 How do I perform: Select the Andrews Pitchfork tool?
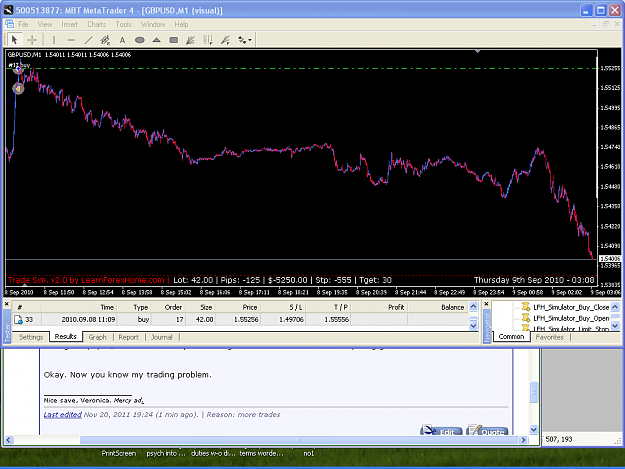click(225, 40)
